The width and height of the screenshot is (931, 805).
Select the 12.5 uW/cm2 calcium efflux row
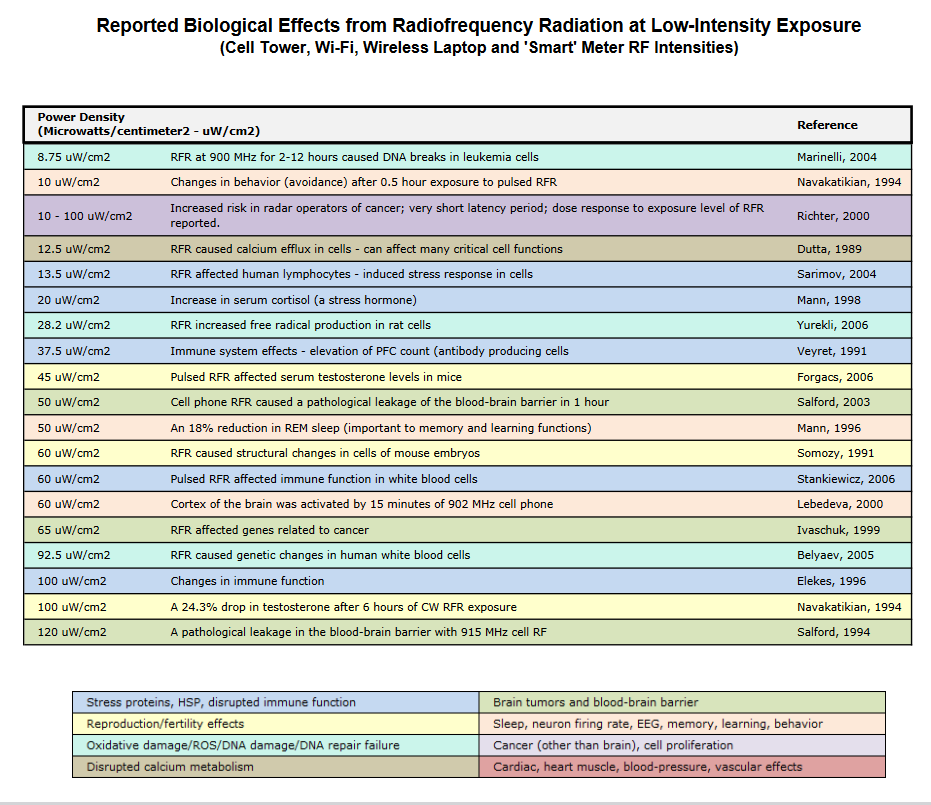click(x=366, y=249)
